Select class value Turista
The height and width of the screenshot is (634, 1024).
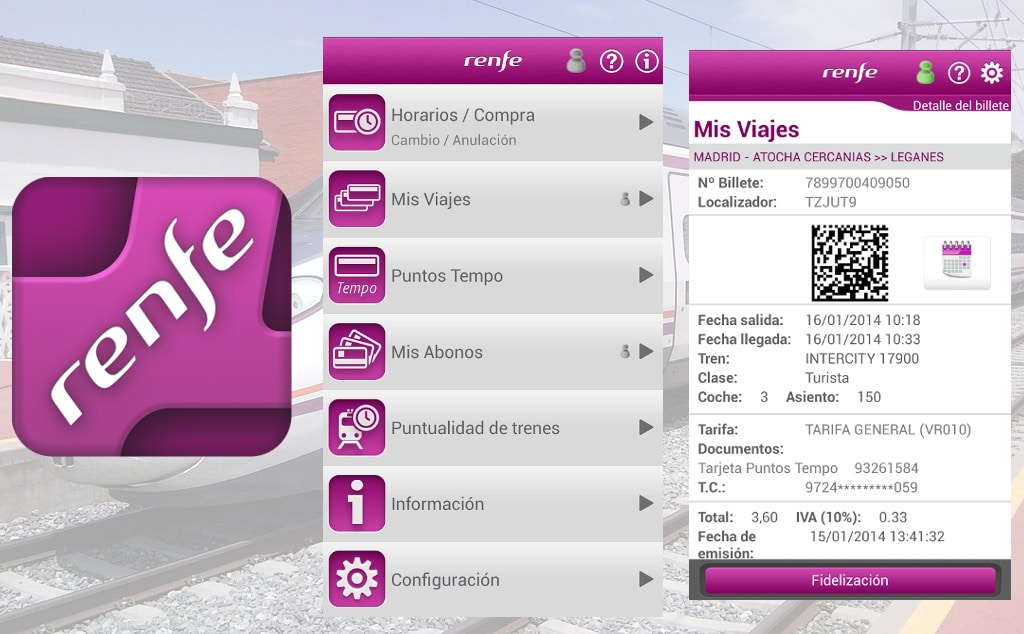tap(827, 378)
